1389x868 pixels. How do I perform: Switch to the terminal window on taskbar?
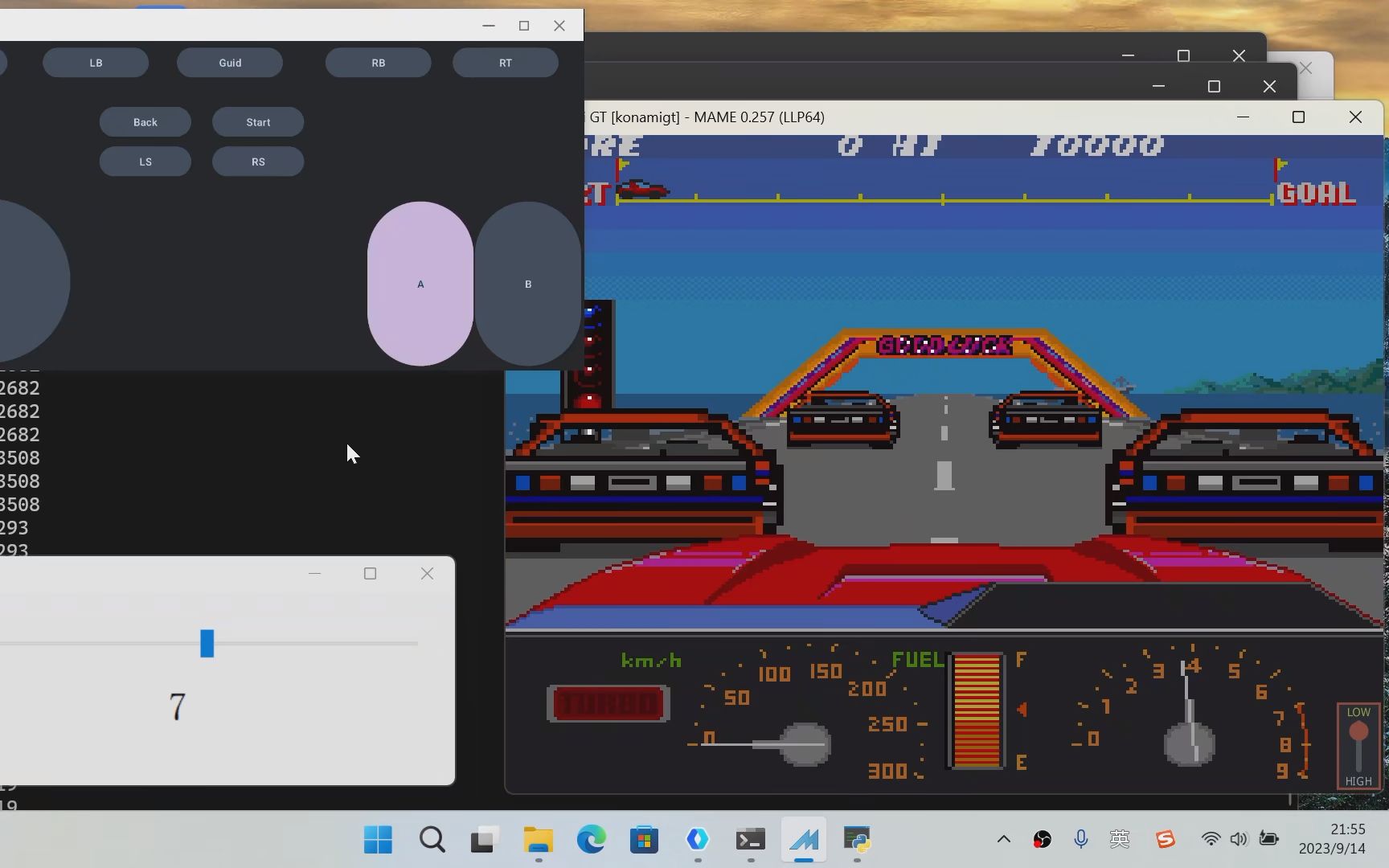(751, 840)
